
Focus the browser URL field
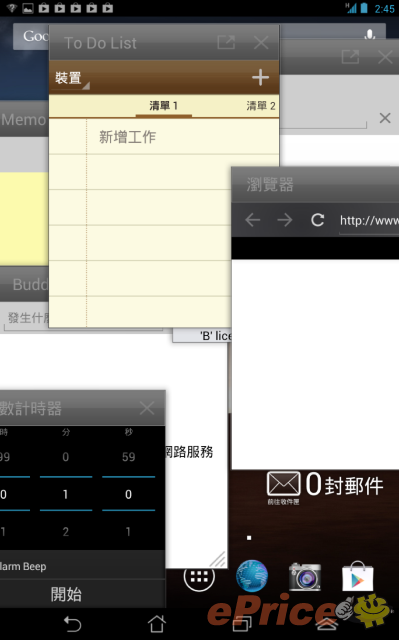click(x=369, y=221)
